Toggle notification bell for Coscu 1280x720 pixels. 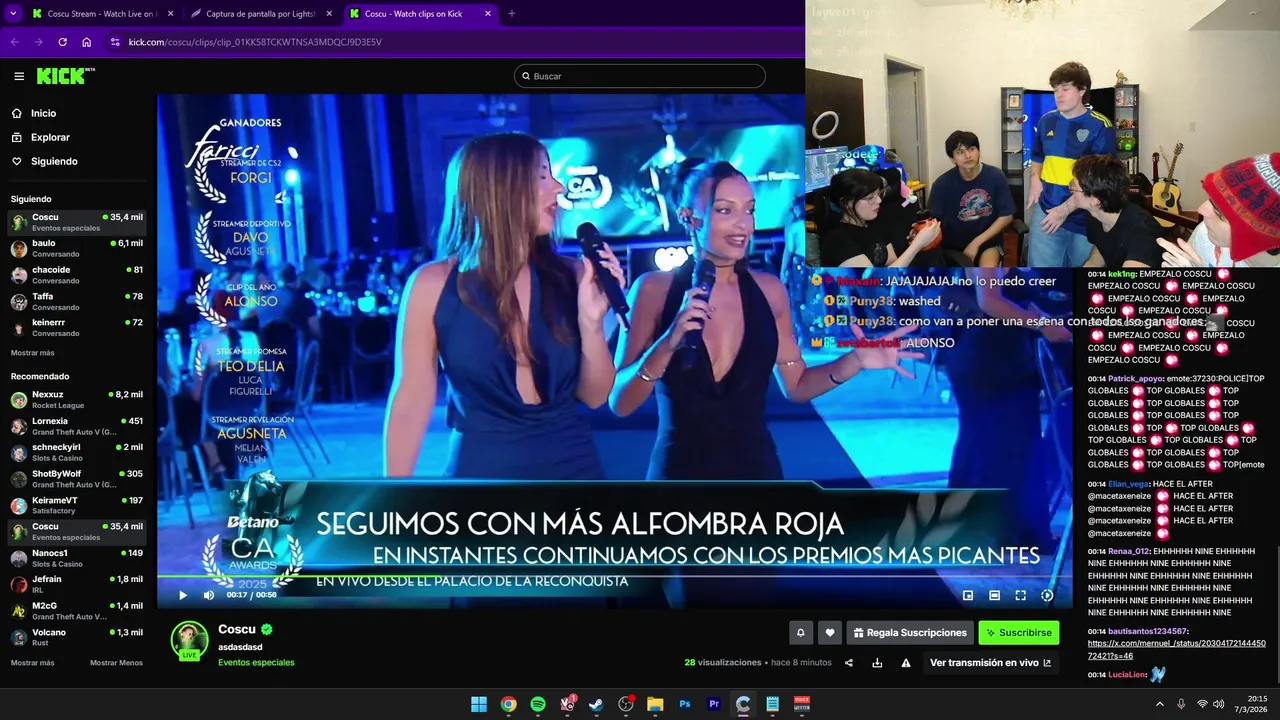[800, 632]
